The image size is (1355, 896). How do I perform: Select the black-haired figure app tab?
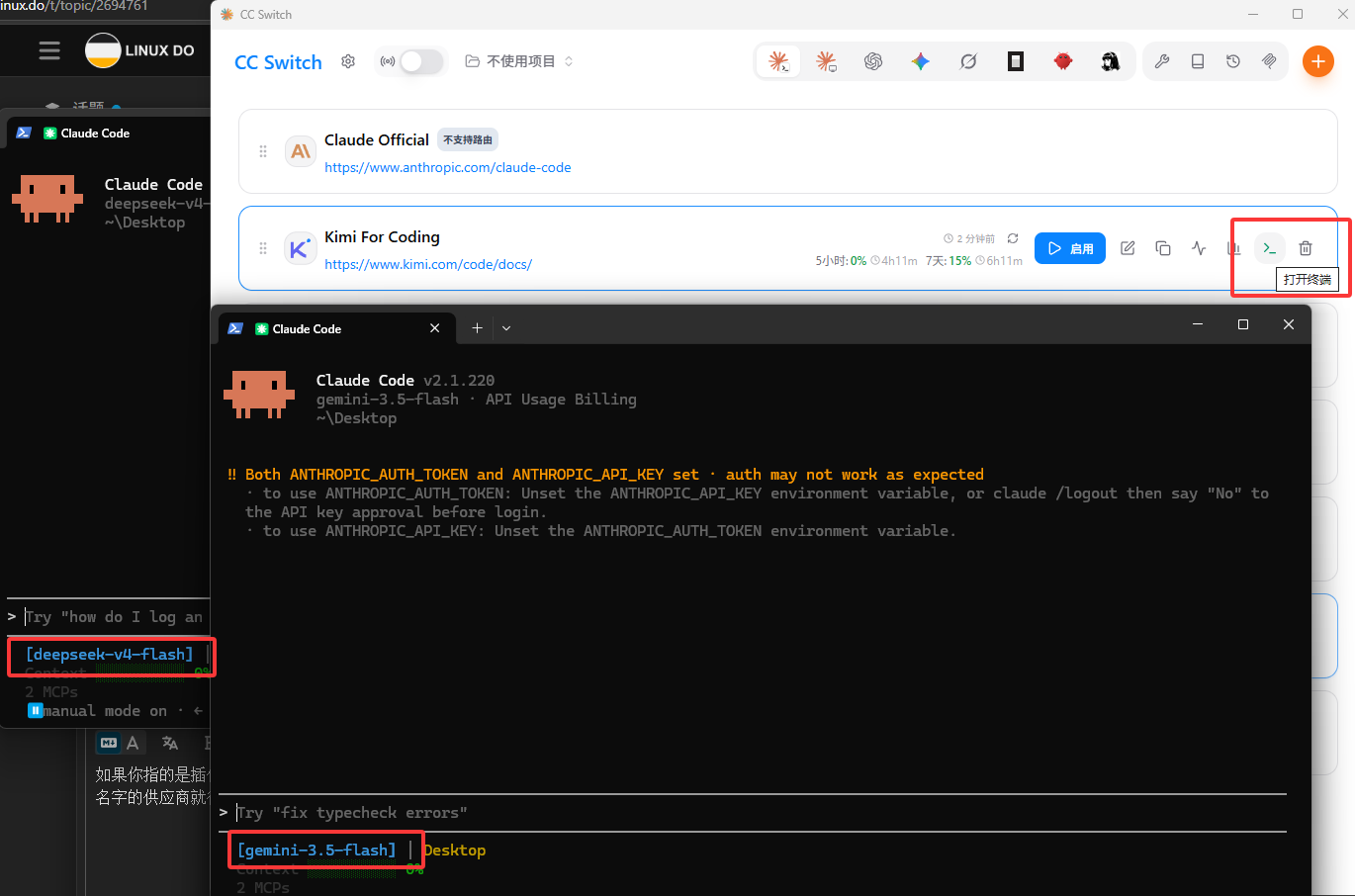tap(1111, 61)
